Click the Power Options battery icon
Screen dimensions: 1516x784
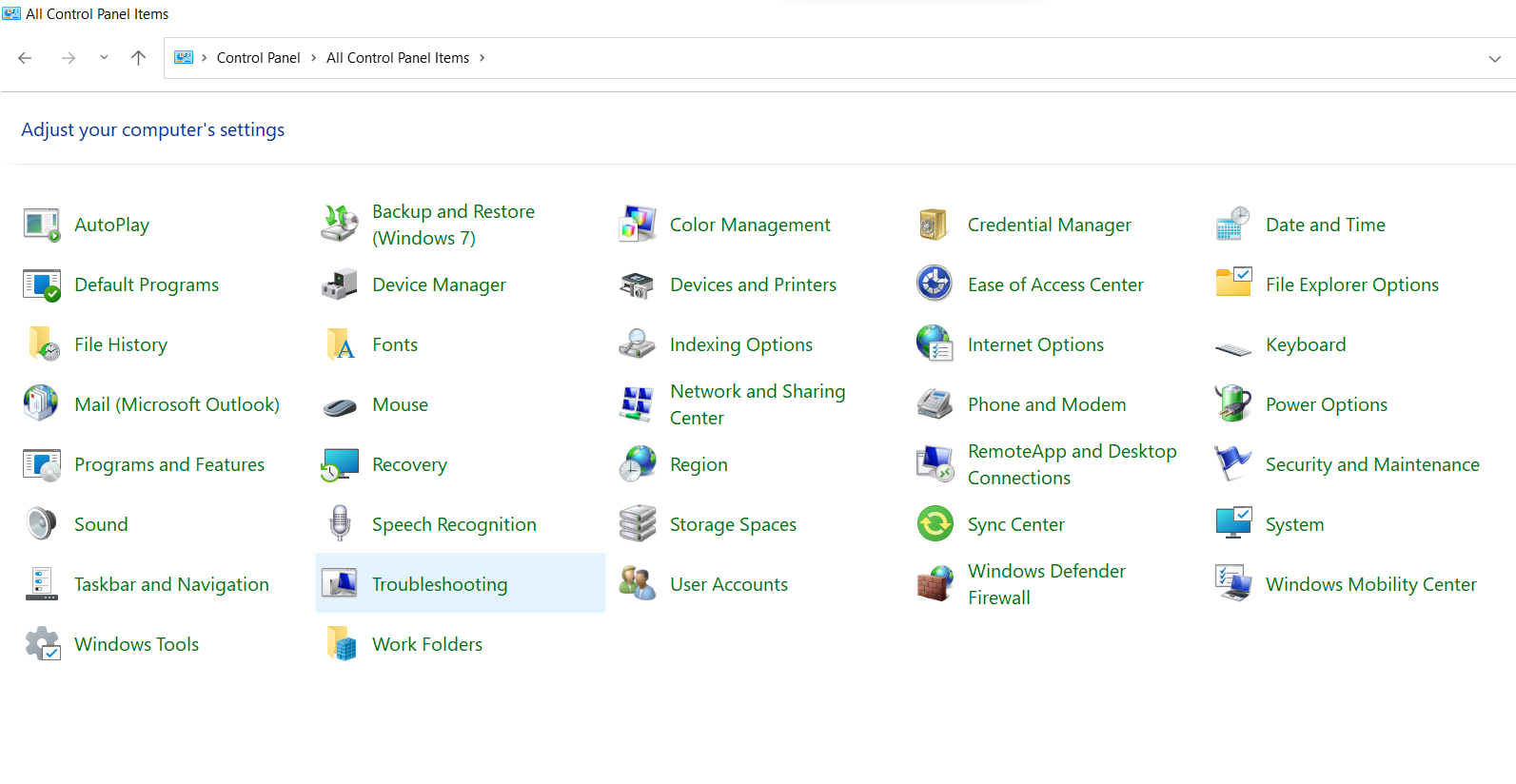tap(1233, 404)
